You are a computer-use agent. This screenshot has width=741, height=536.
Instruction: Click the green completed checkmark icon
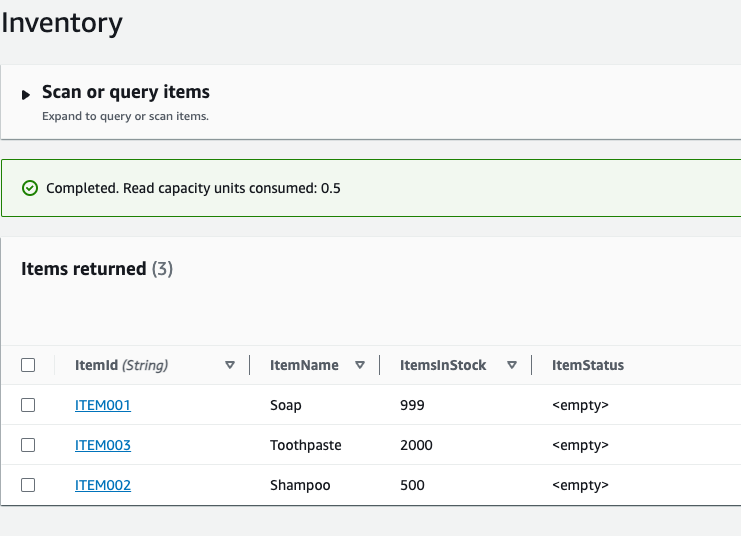[30, 188]
